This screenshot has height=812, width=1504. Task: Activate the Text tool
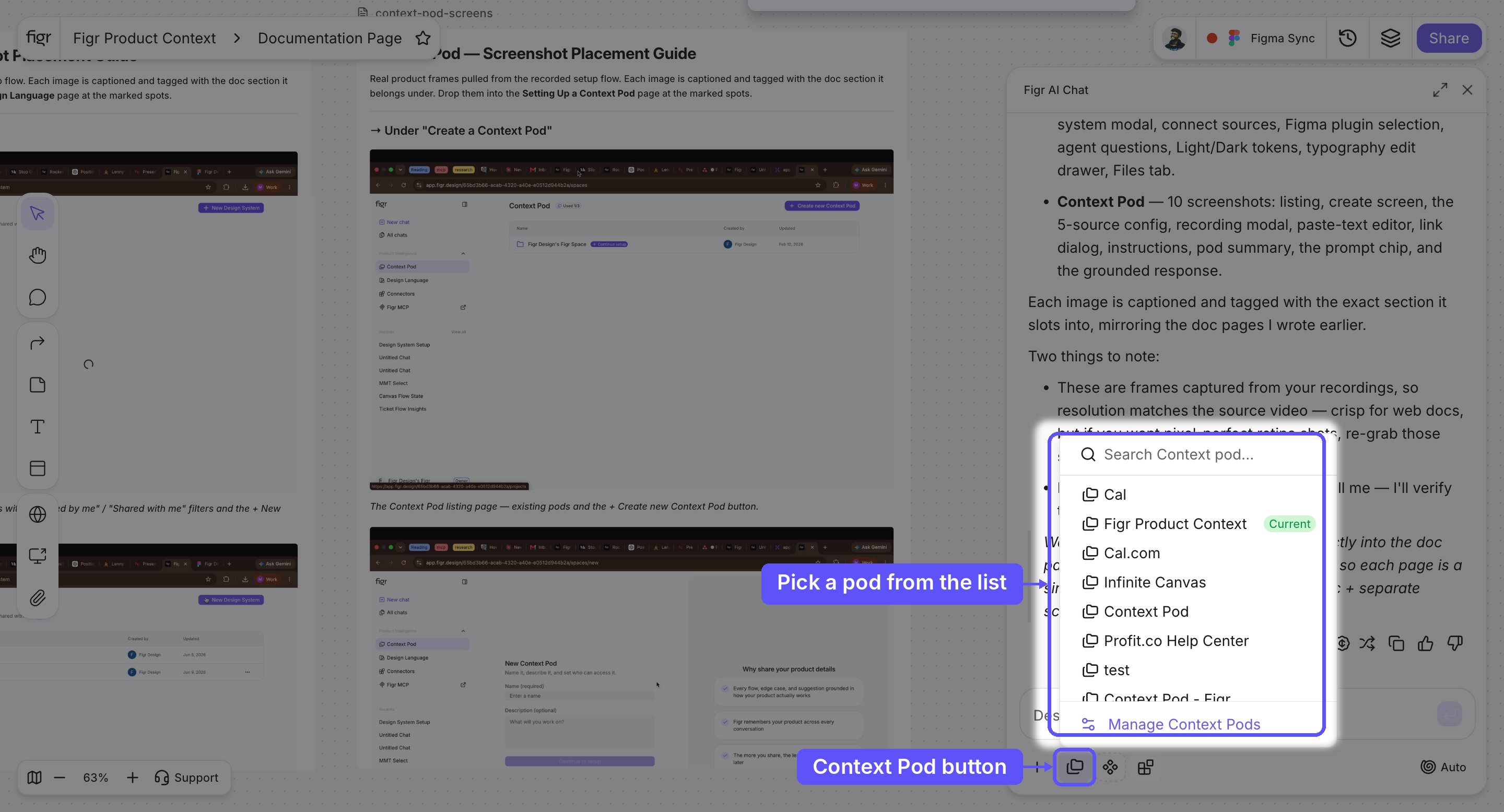click(x=38, y=427)
